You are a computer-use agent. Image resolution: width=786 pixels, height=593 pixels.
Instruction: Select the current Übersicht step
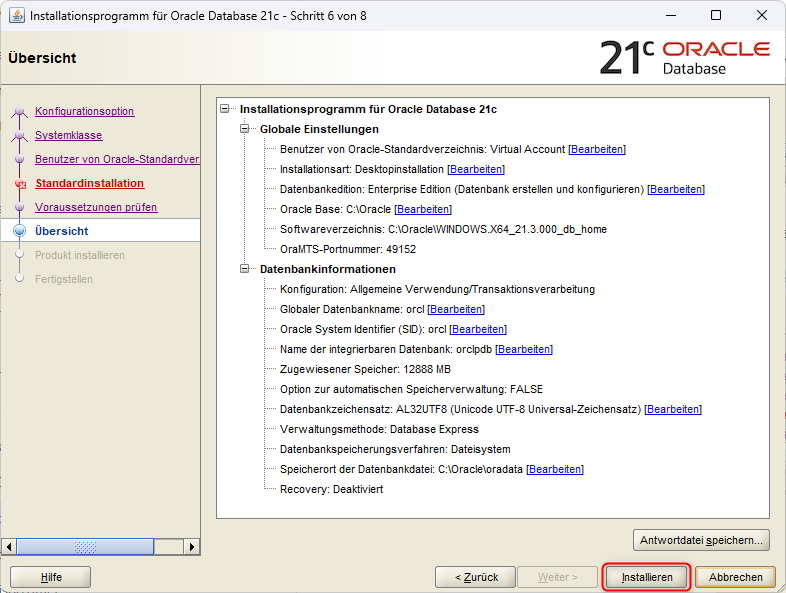[61, 231]
